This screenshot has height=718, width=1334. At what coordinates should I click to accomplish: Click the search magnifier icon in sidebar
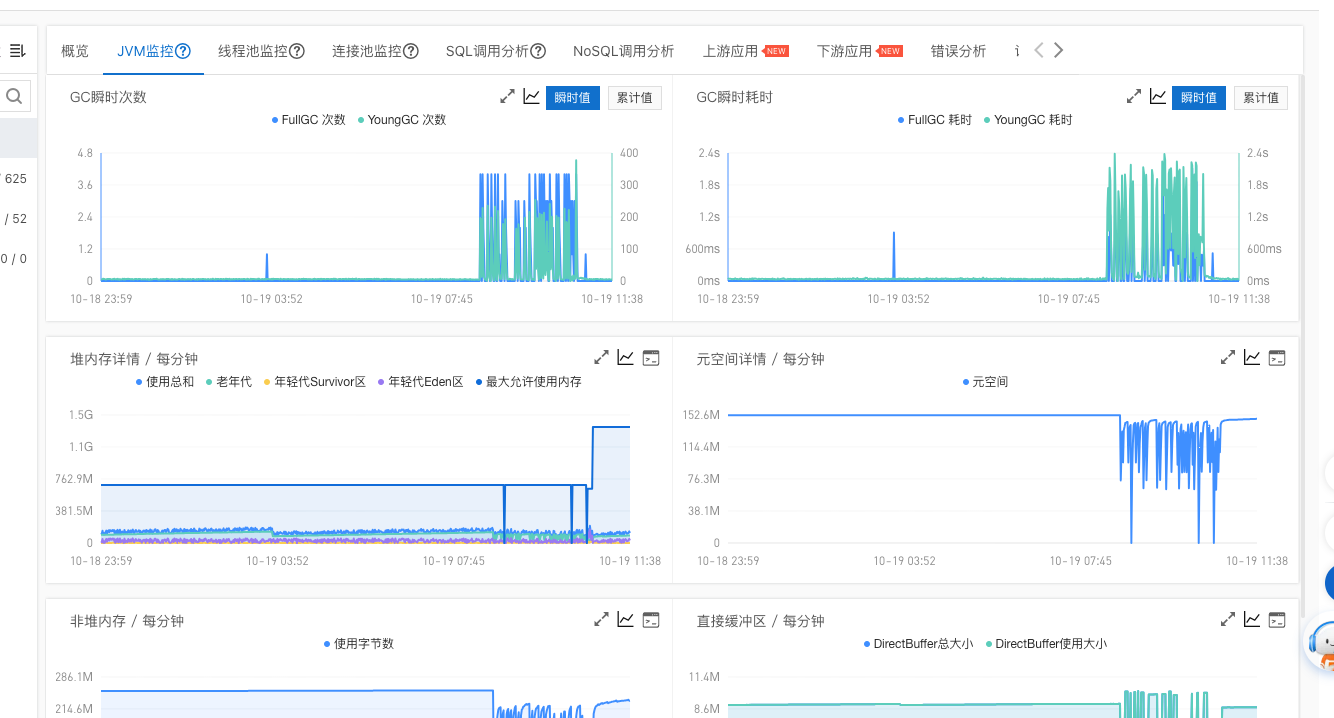pos(15,96)
